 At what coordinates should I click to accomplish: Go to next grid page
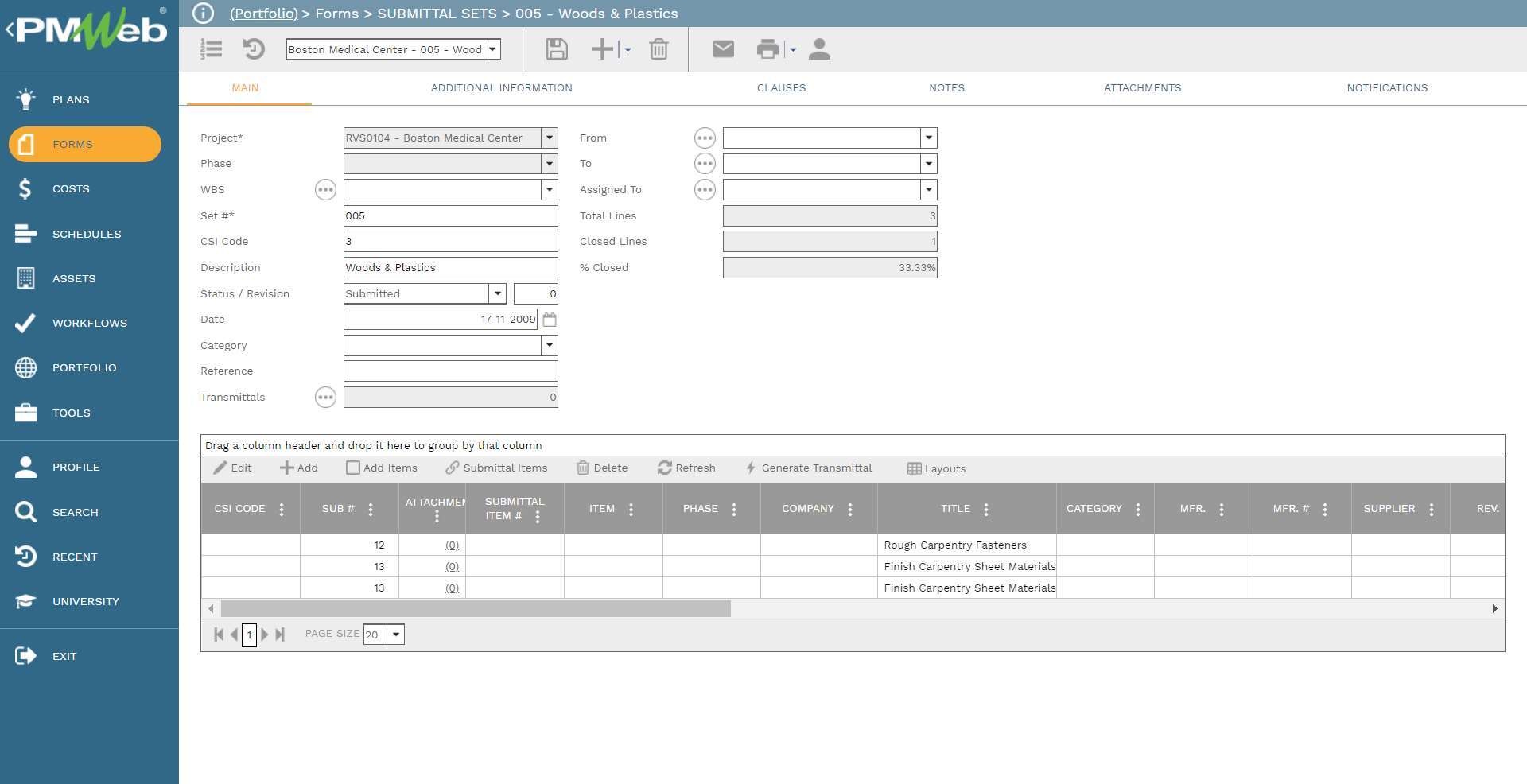pos(265,635)
